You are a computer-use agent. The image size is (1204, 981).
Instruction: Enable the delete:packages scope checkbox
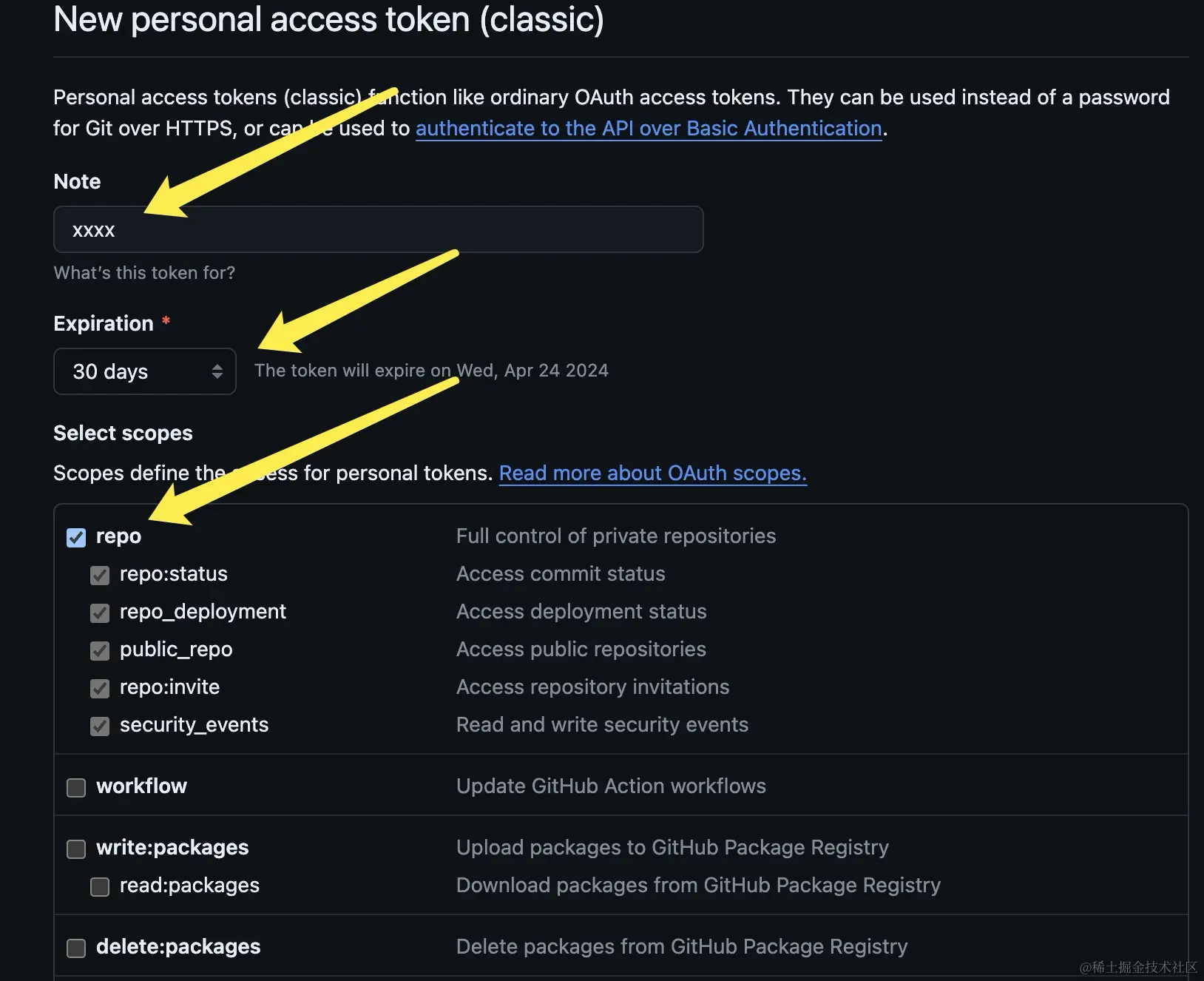76,948
